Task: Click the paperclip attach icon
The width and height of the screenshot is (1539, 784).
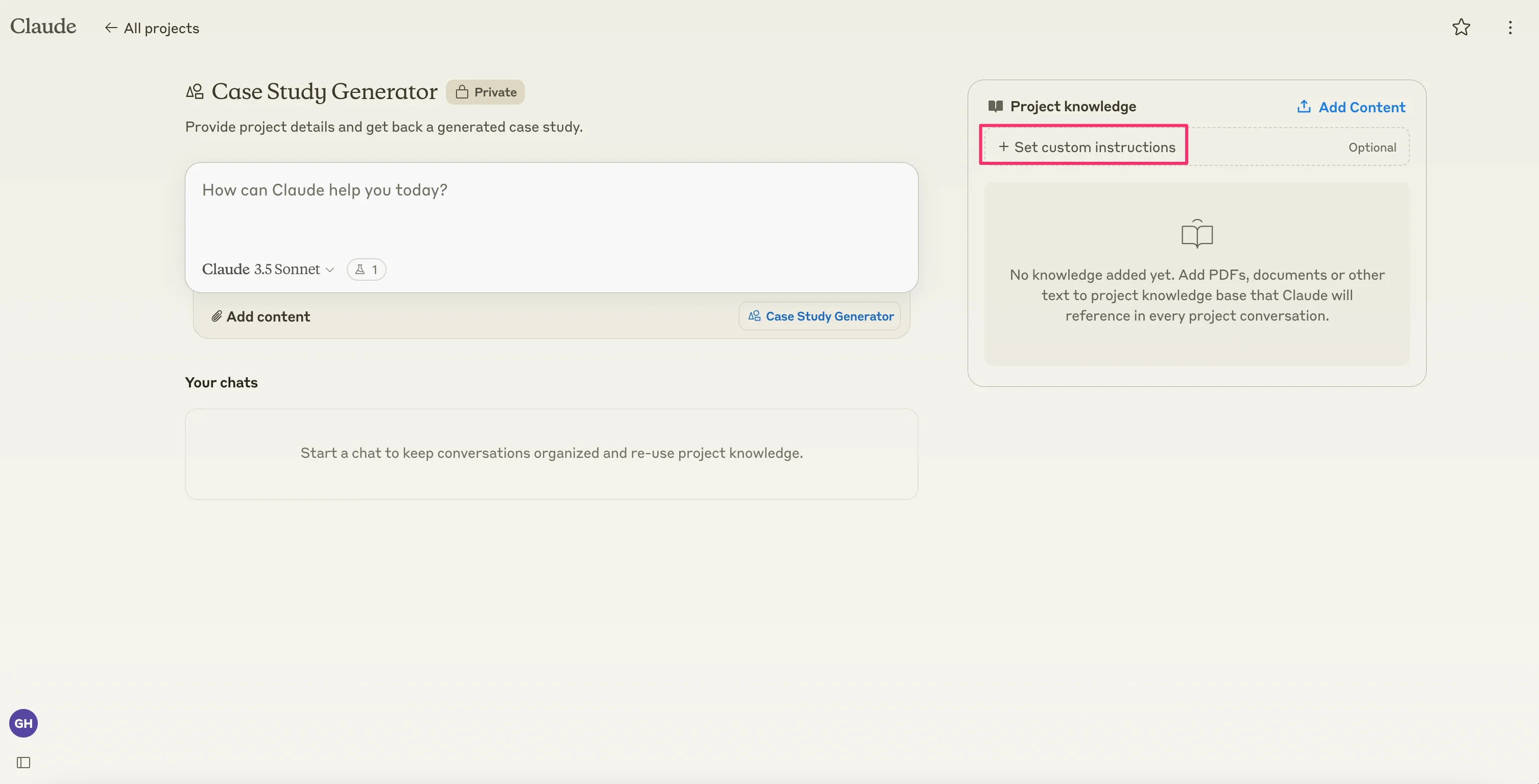Action: tap(217, 316)
